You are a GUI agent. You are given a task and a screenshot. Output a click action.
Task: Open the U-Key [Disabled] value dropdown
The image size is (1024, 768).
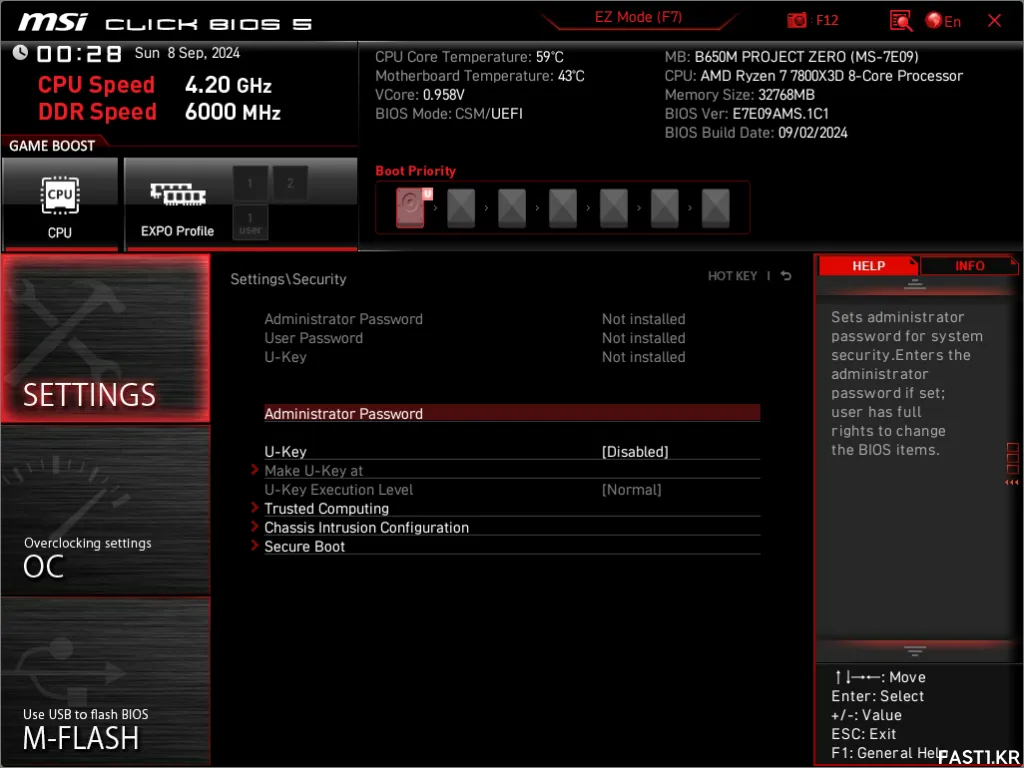[635, 452]
